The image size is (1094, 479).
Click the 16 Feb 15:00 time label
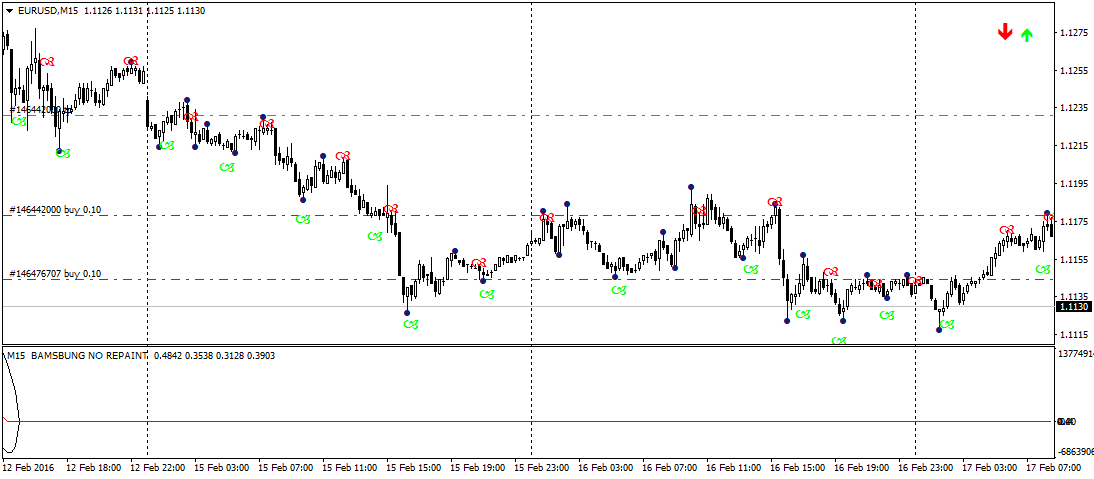(797, 468)
